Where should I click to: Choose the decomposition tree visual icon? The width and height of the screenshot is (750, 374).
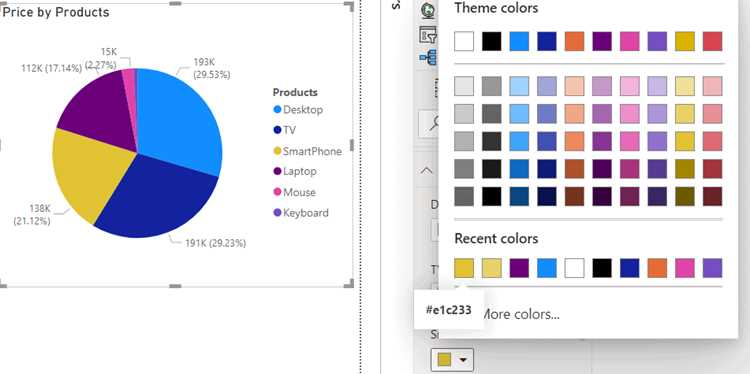tap(429, 57)
